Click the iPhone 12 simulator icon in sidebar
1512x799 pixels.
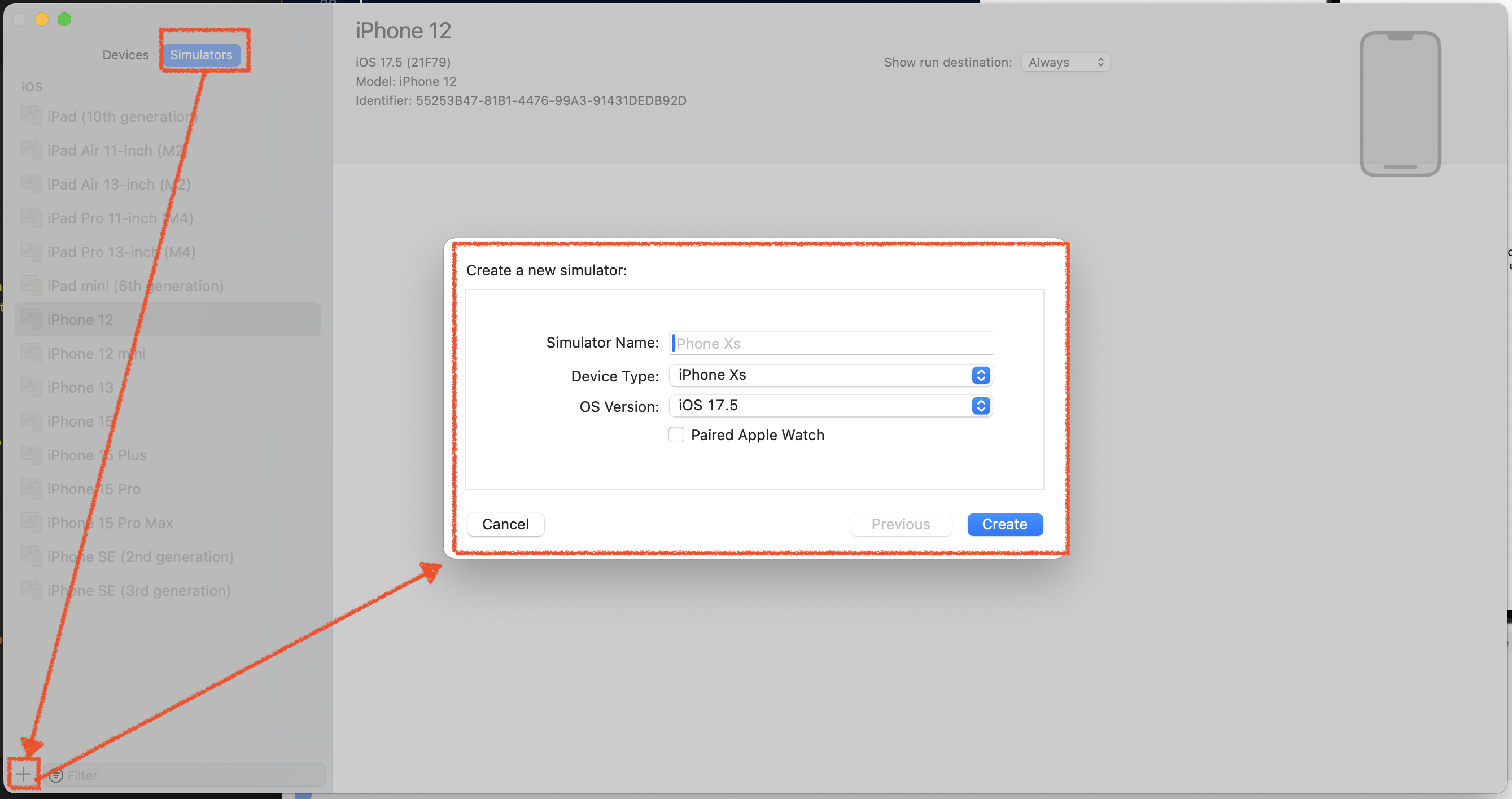[x=31, y=319]
